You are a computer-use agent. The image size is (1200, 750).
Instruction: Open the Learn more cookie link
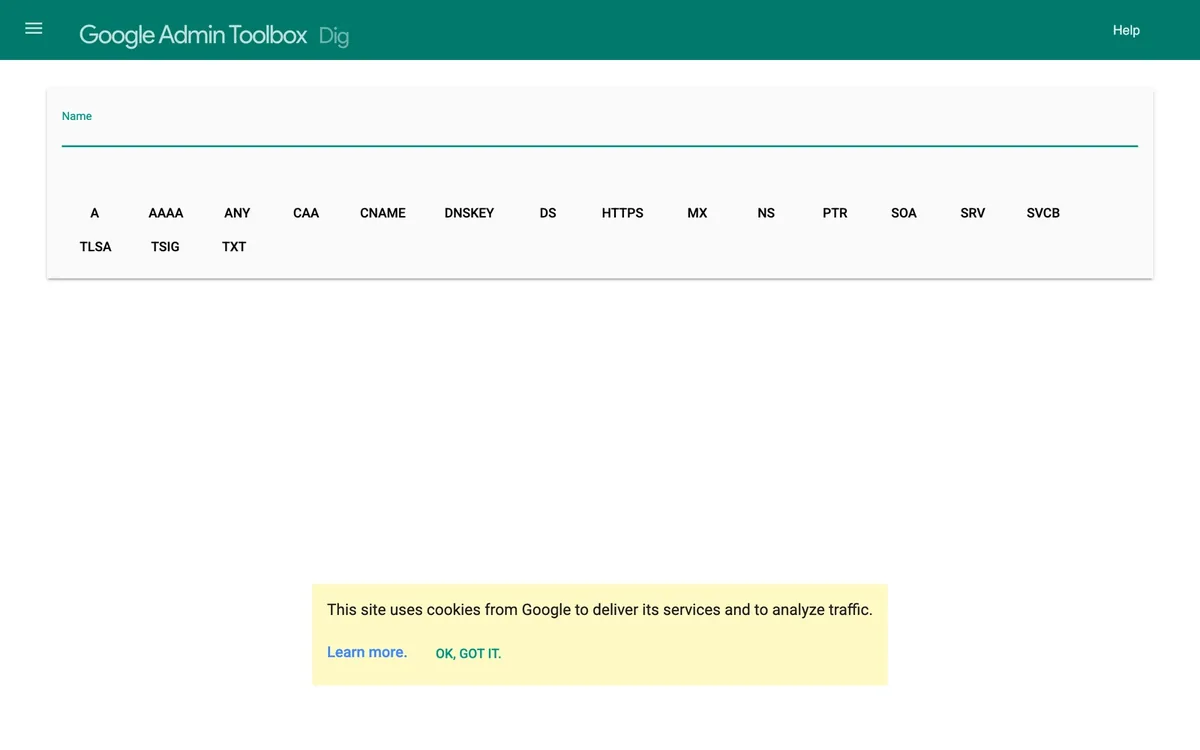(367, 652)
